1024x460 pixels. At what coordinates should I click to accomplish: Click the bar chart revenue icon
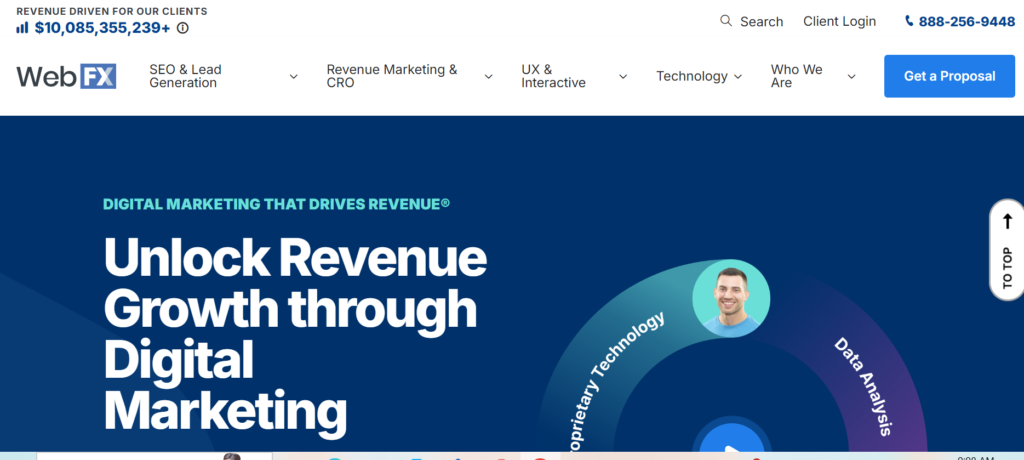pos(22,28)
